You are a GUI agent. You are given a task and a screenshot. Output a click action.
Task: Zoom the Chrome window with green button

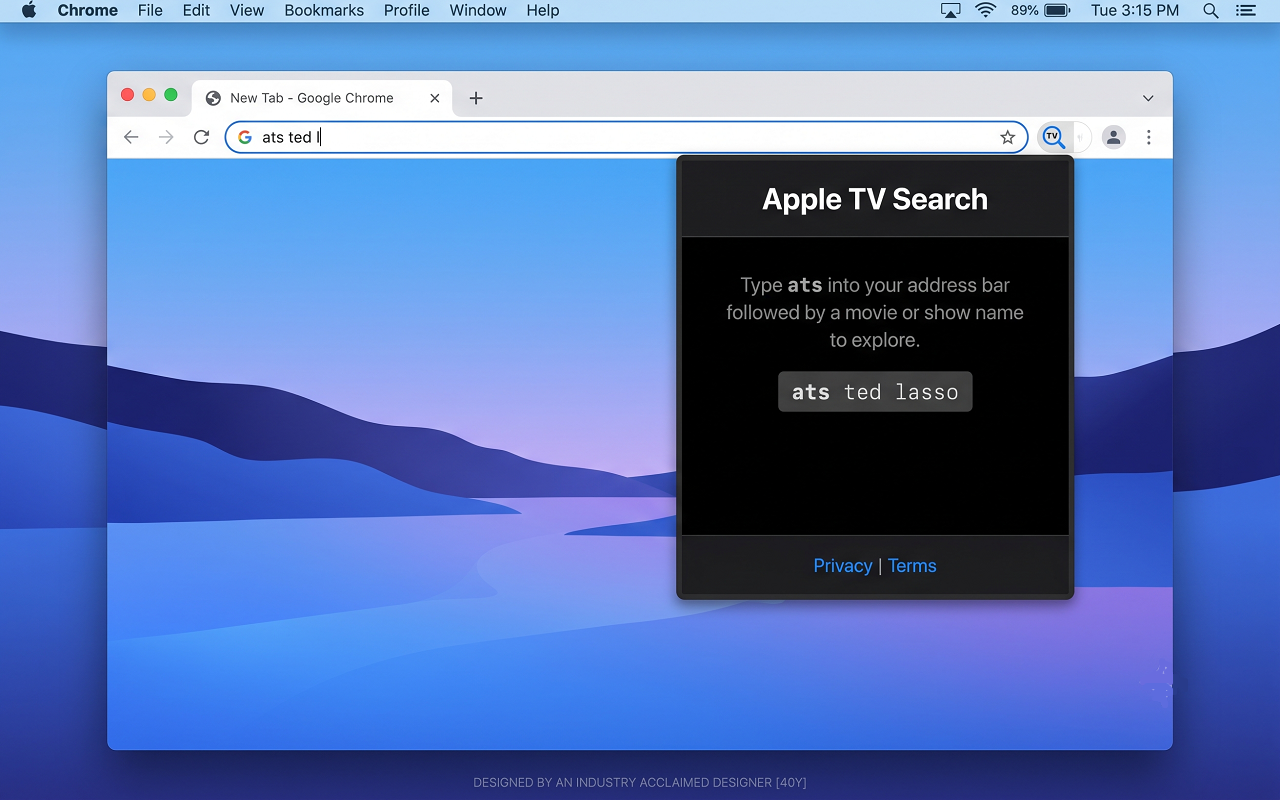coord(171,95)
